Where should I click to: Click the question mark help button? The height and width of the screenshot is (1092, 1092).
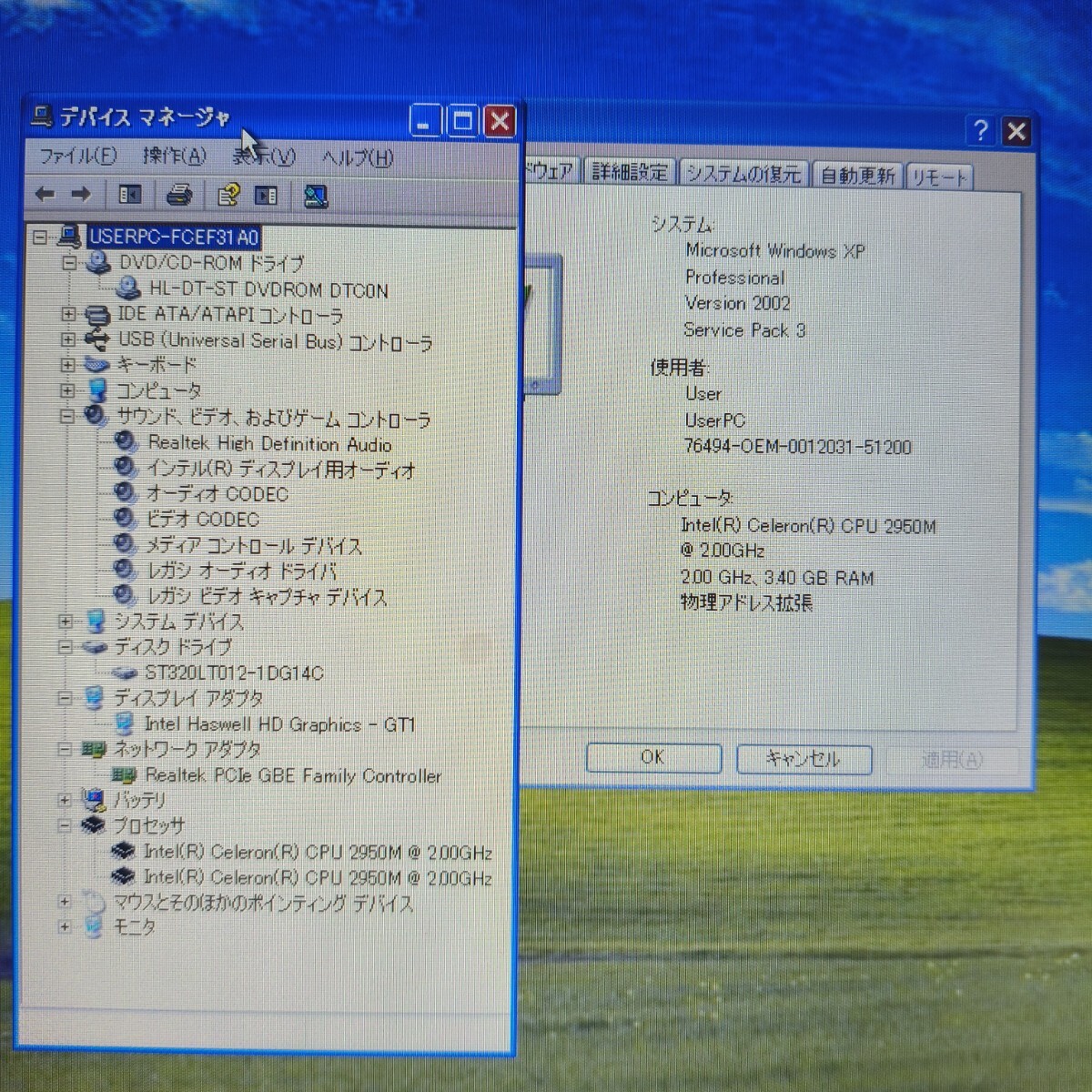pyautogui.click(x=980, y=131)
